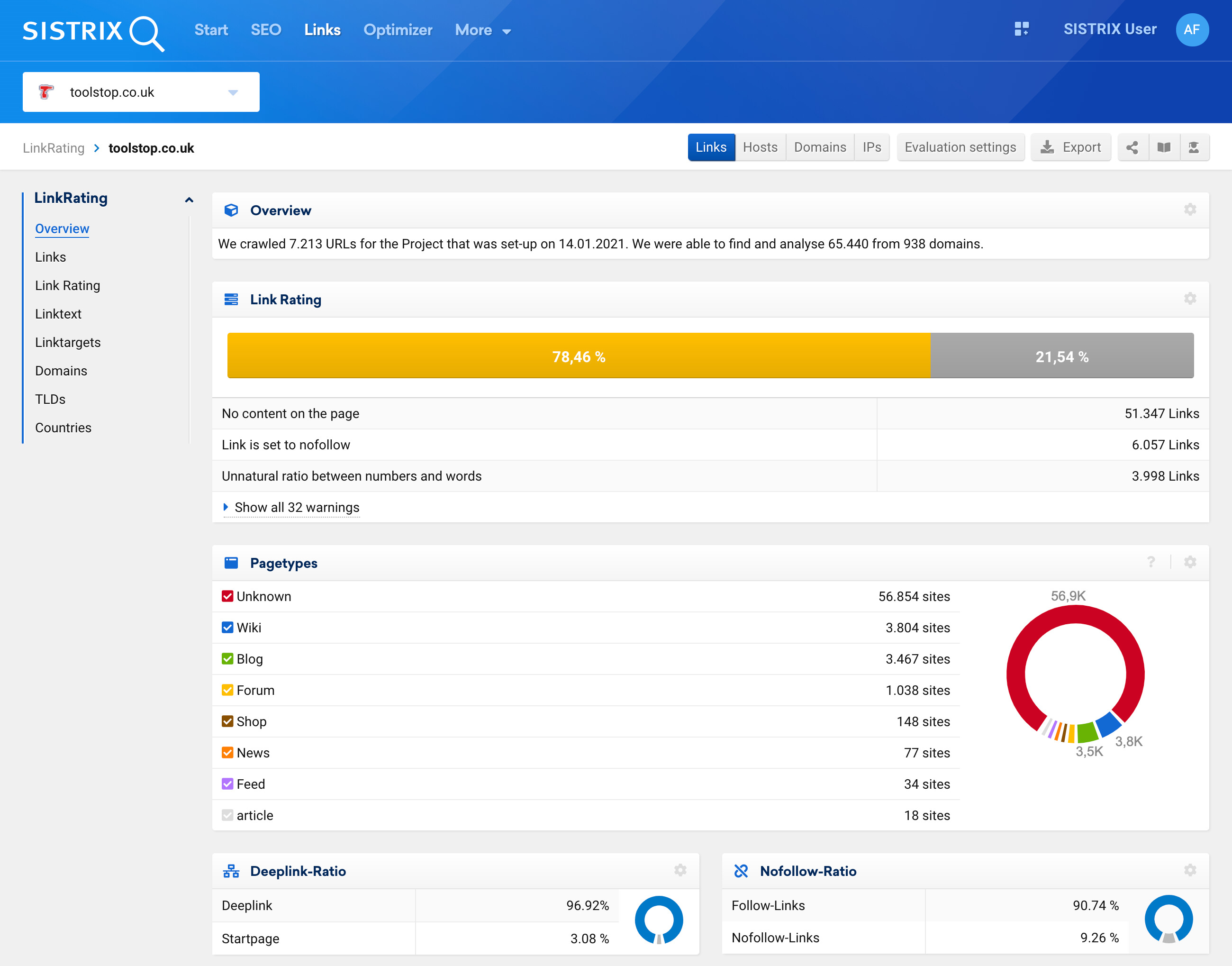1232x966 pixels.
Task: Open the SEO menu item
Action: (266, 30)
